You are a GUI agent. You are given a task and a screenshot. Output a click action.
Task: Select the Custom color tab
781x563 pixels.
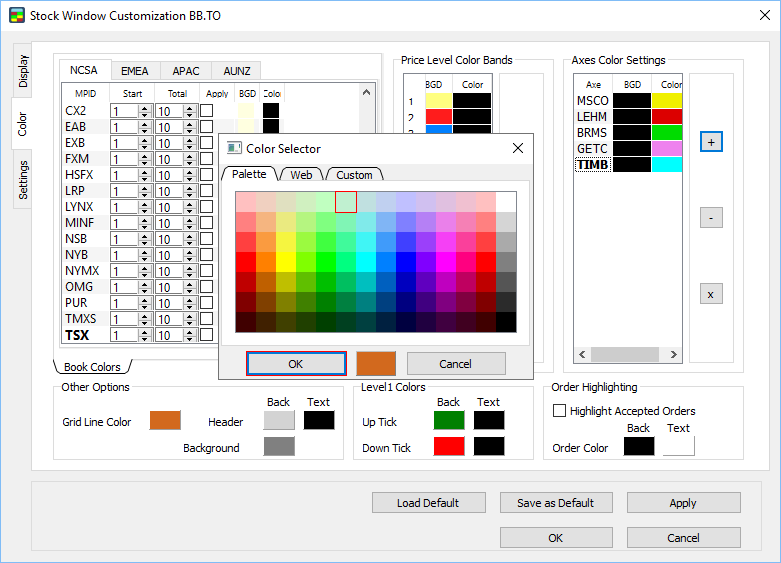[x=354, y=174]
